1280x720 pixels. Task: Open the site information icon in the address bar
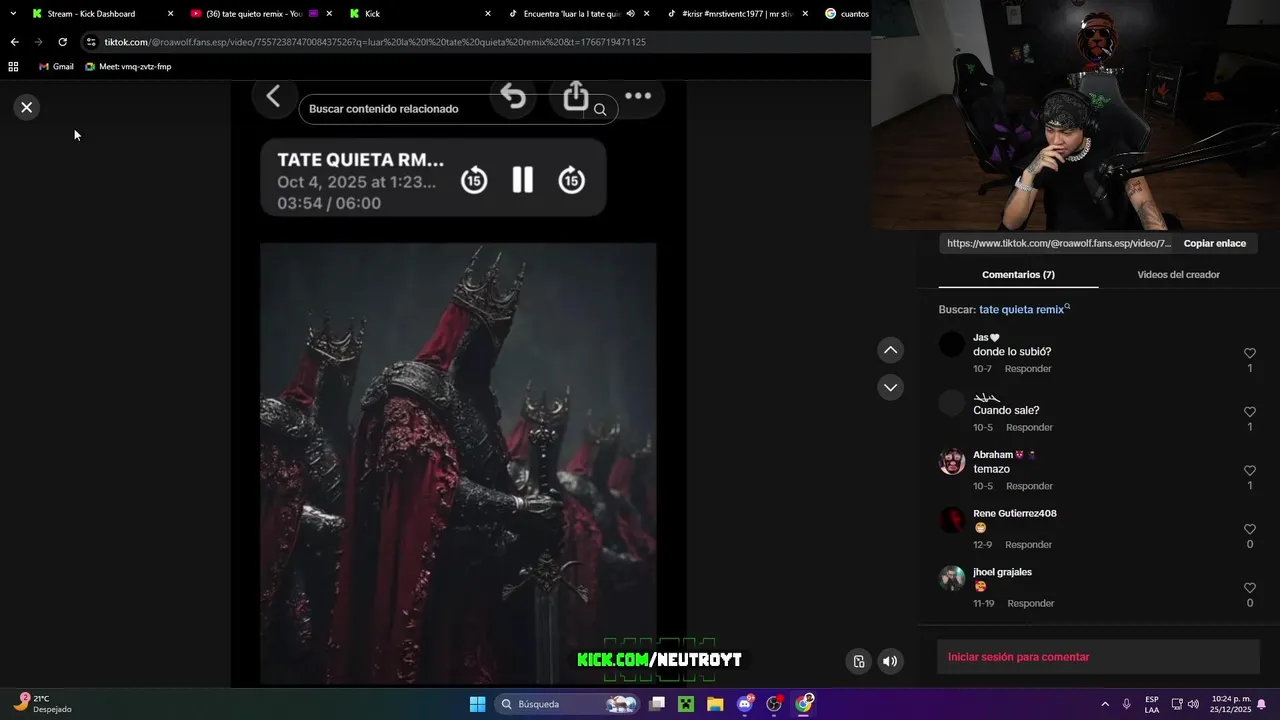(91, 42)
